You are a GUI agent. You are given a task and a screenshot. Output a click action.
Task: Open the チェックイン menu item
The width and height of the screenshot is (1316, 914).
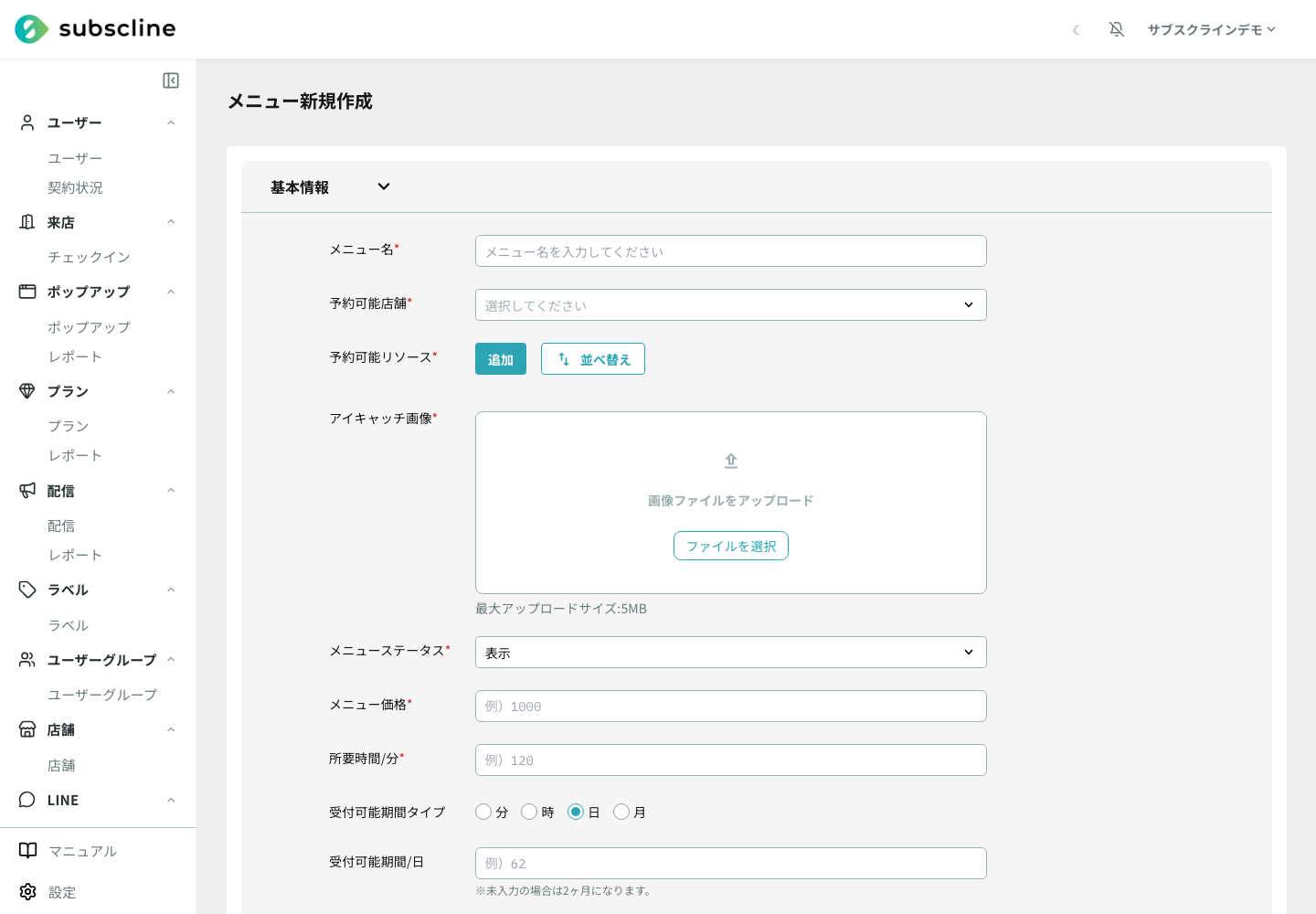[89, 257]
